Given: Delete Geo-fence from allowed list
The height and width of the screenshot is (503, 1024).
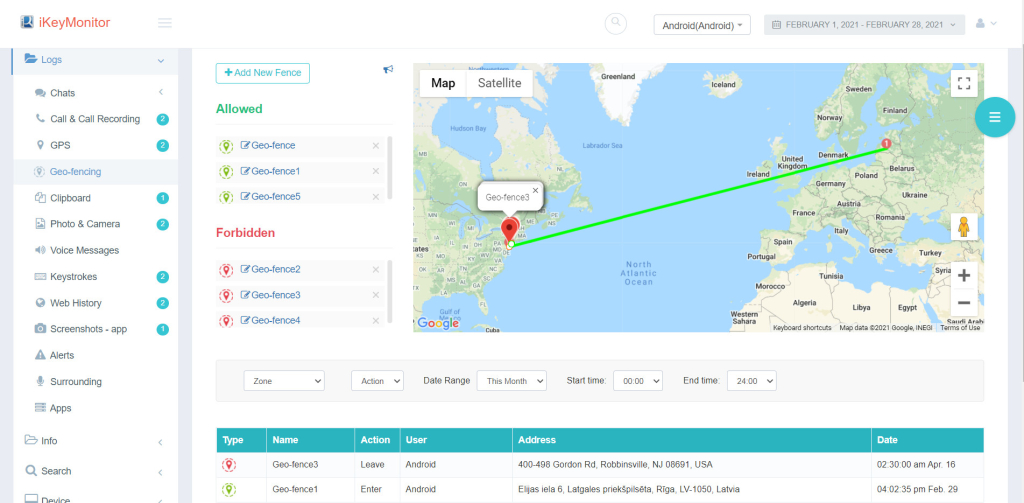Looking at the screenshot, I should click(376, 146).
